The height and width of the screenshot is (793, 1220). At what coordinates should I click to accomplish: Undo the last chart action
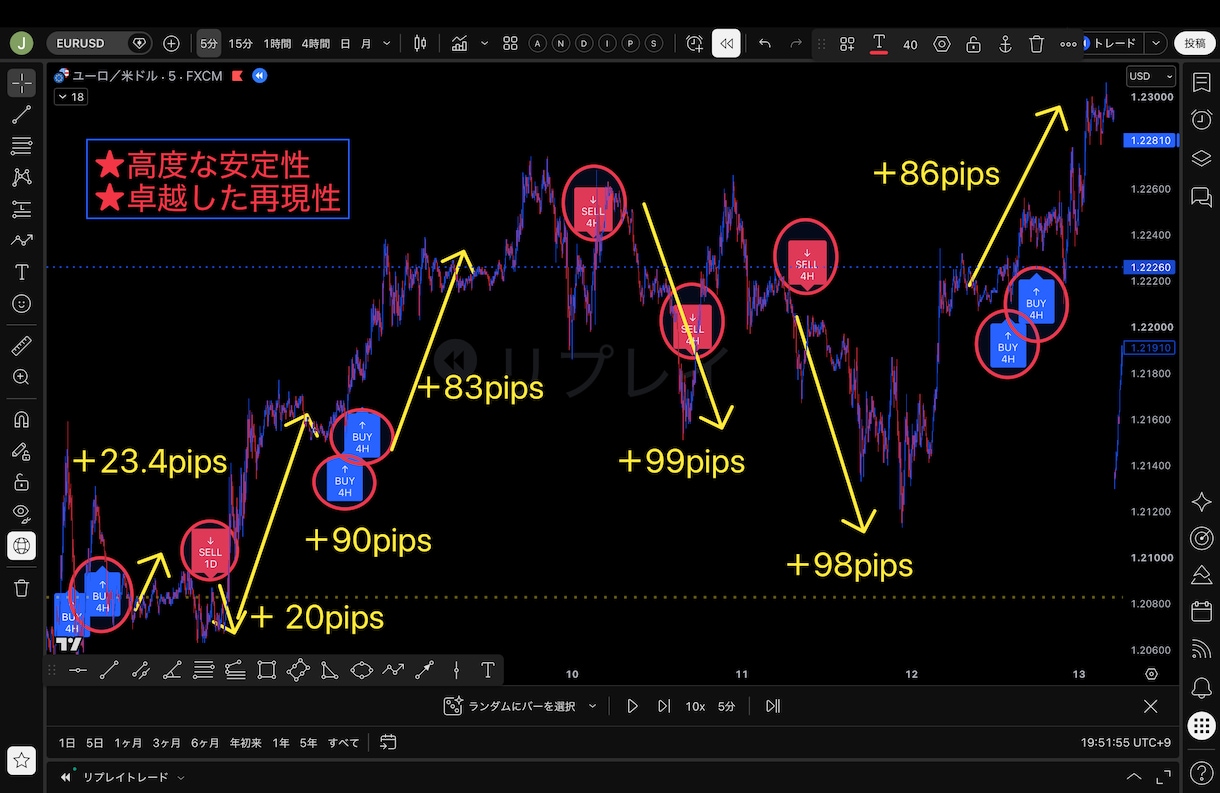click(765, 44)
